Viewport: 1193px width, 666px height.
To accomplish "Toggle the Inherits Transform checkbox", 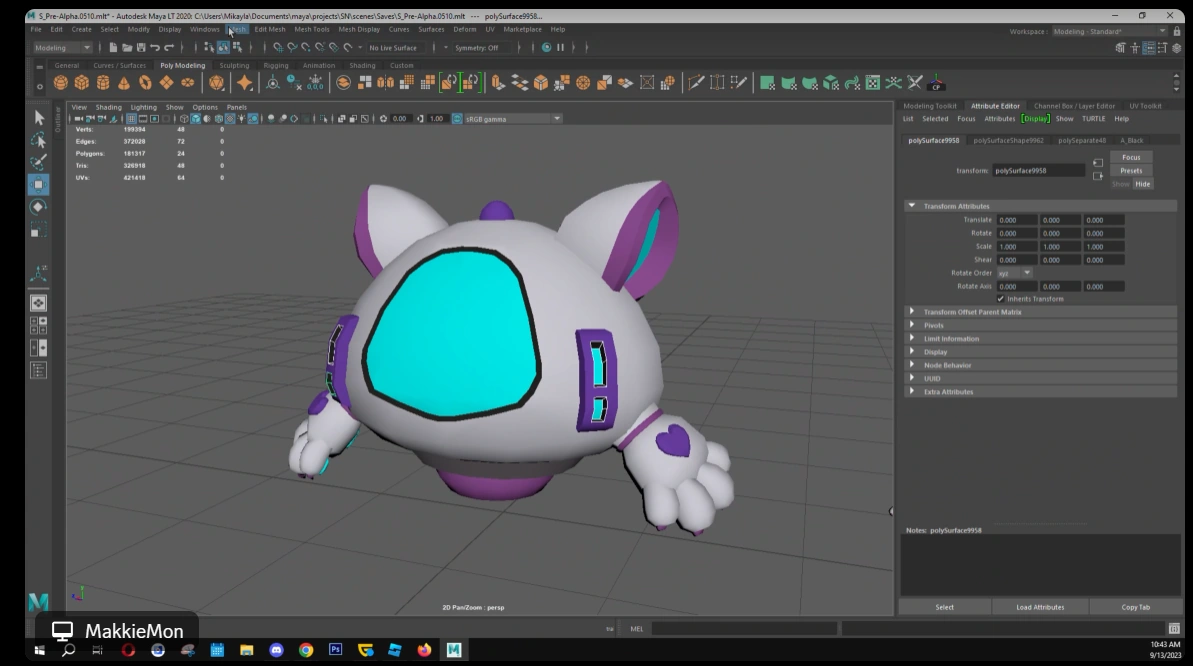I will (1001, 299).
